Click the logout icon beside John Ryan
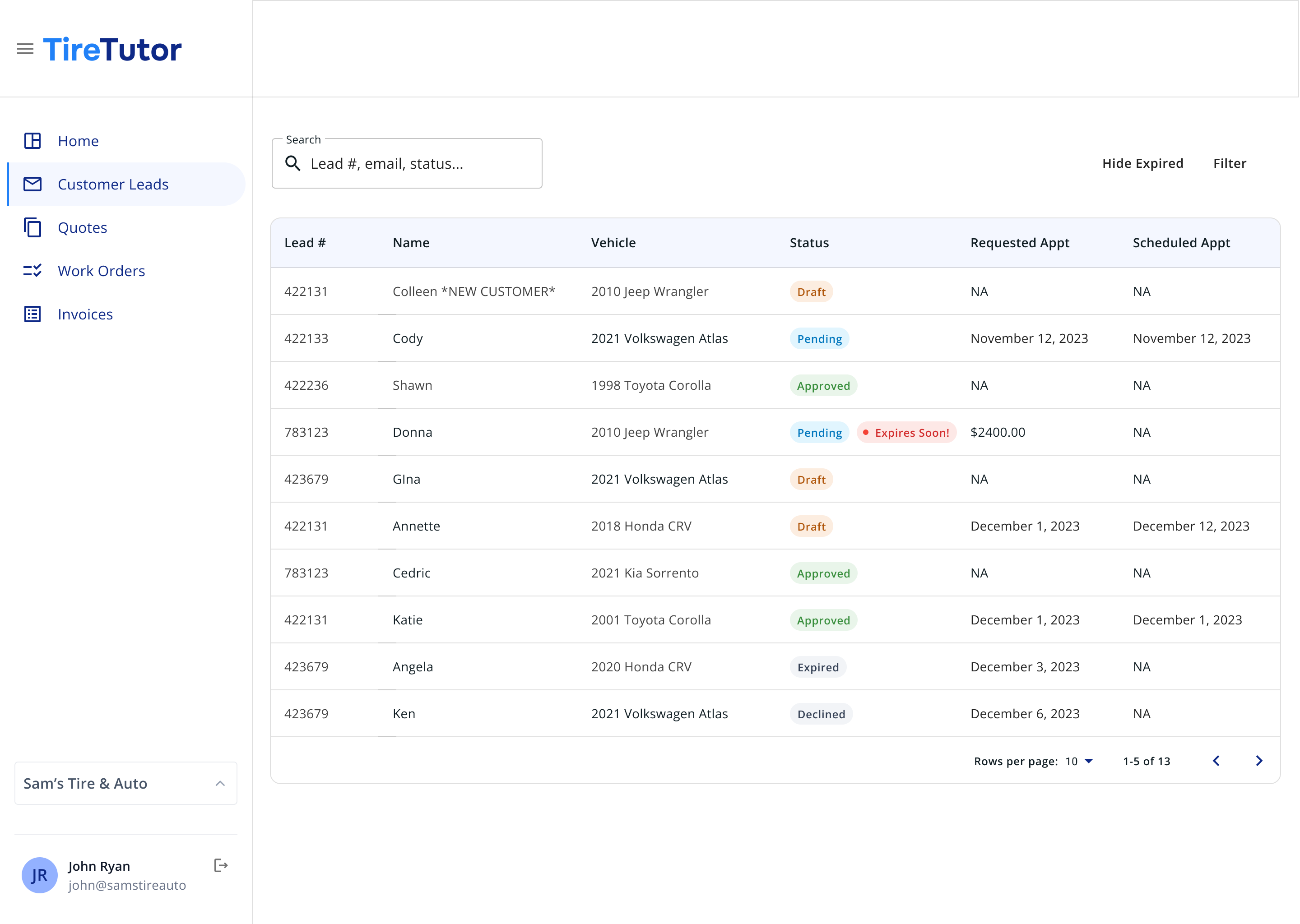1300x924 pixels. [x=221, y=865]
